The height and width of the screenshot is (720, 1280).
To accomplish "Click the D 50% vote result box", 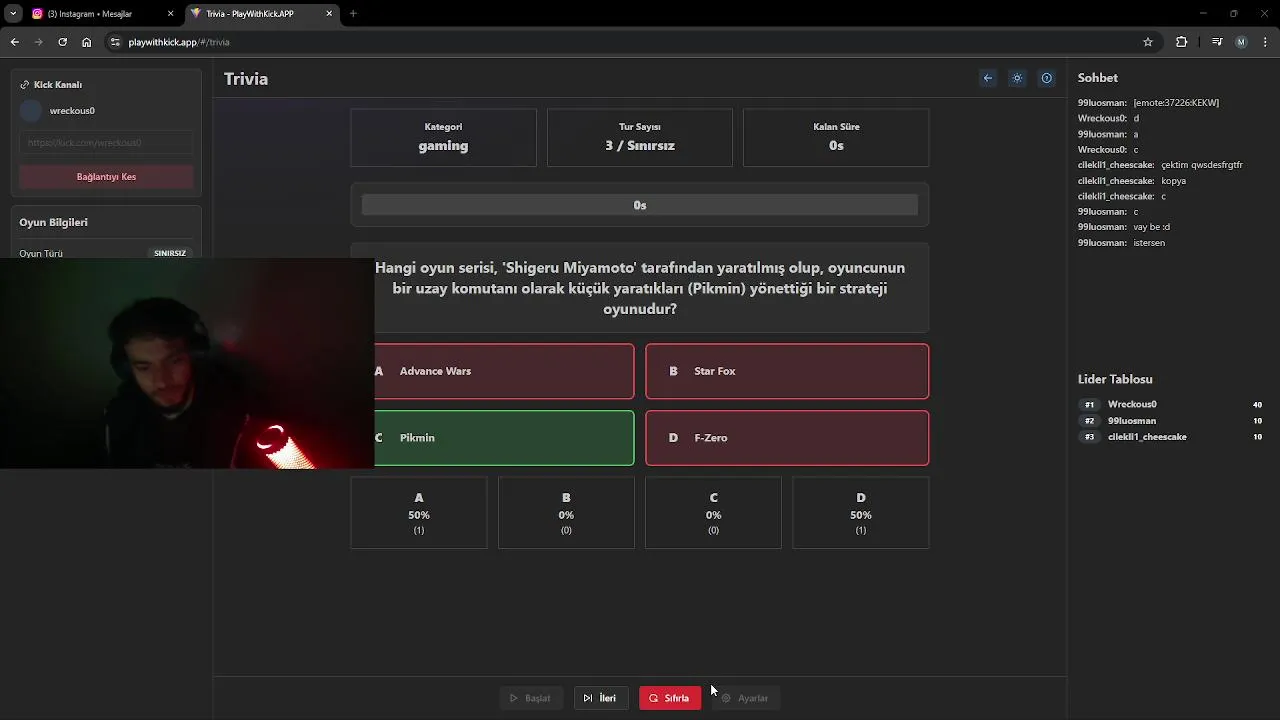I will pos(861,513).
